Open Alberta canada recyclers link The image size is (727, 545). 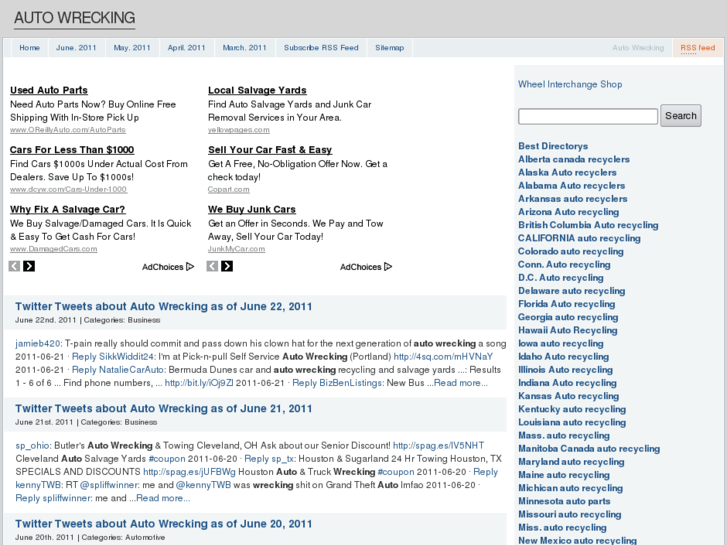574,159
